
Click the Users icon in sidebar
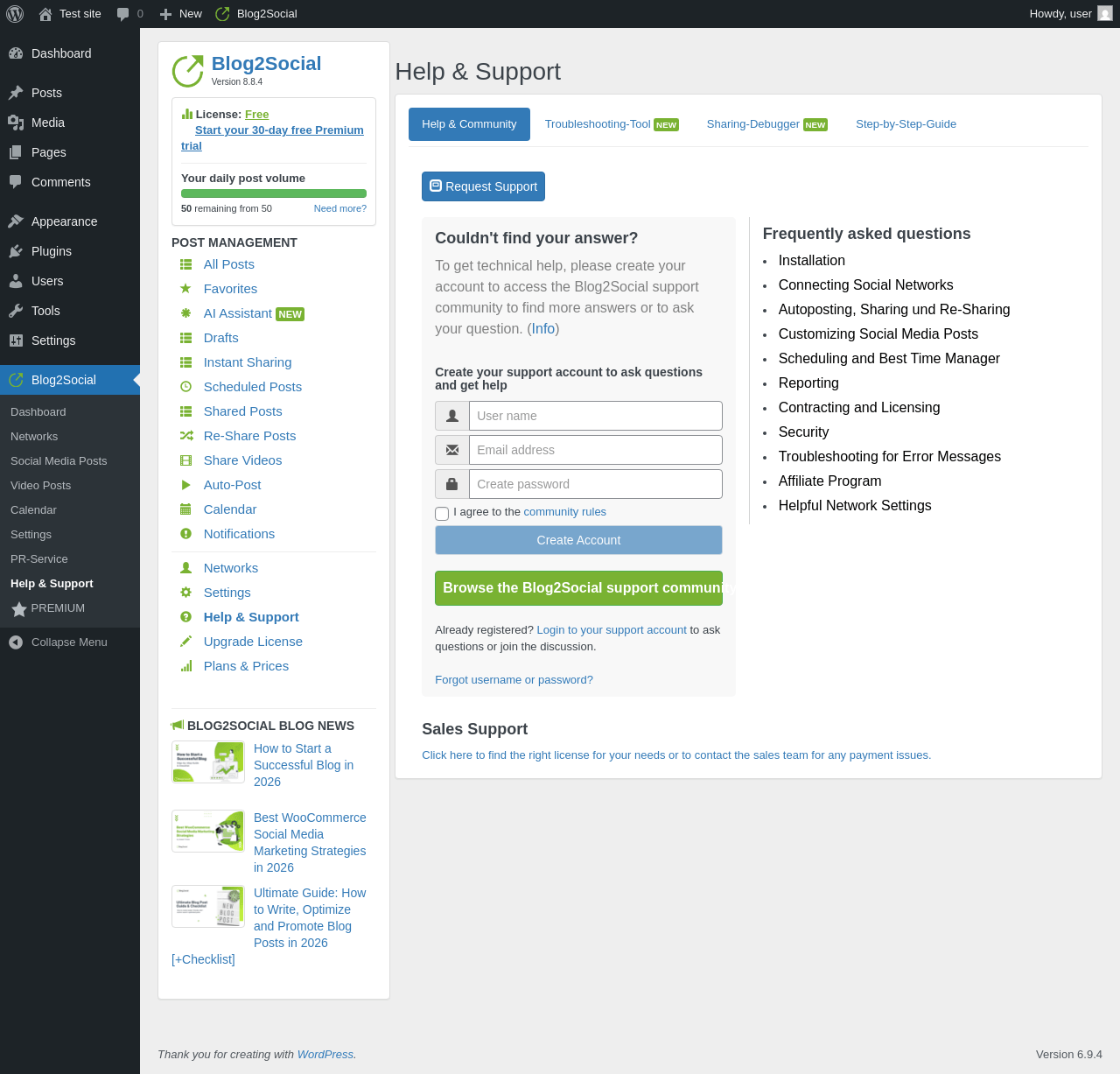[16, 281]
